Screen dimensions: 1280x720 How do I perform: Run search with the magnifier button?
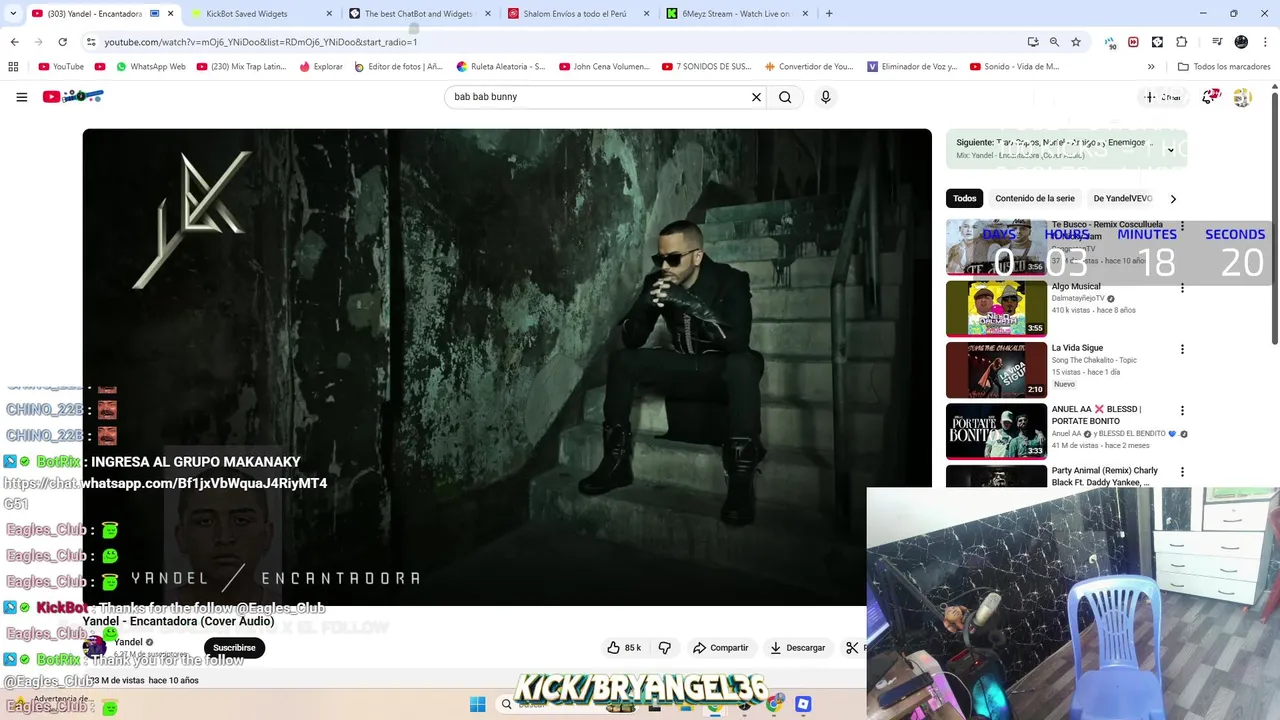(785, 97)
